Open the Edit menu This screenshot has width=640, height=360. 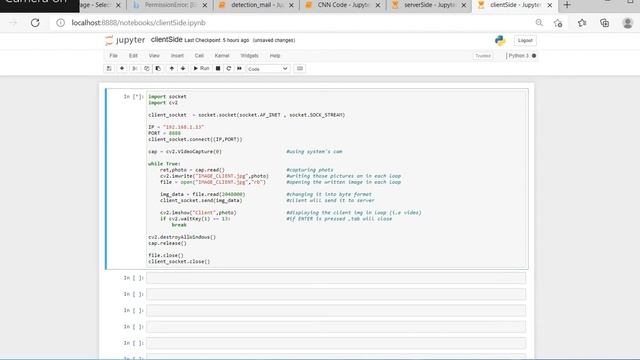[133, 56]
